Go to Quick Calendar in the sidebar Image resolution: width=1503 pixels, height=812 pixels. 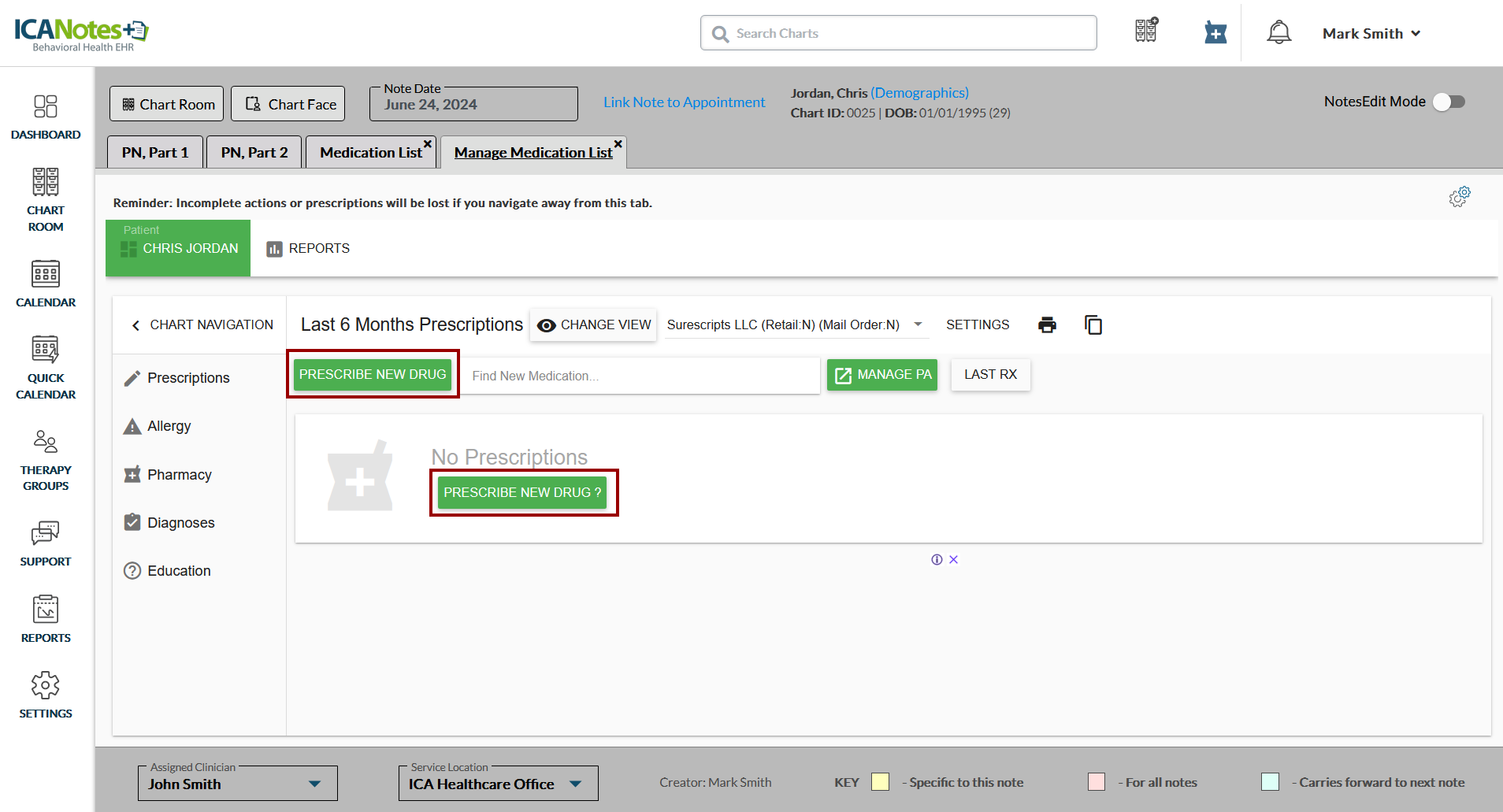[46, 369]
